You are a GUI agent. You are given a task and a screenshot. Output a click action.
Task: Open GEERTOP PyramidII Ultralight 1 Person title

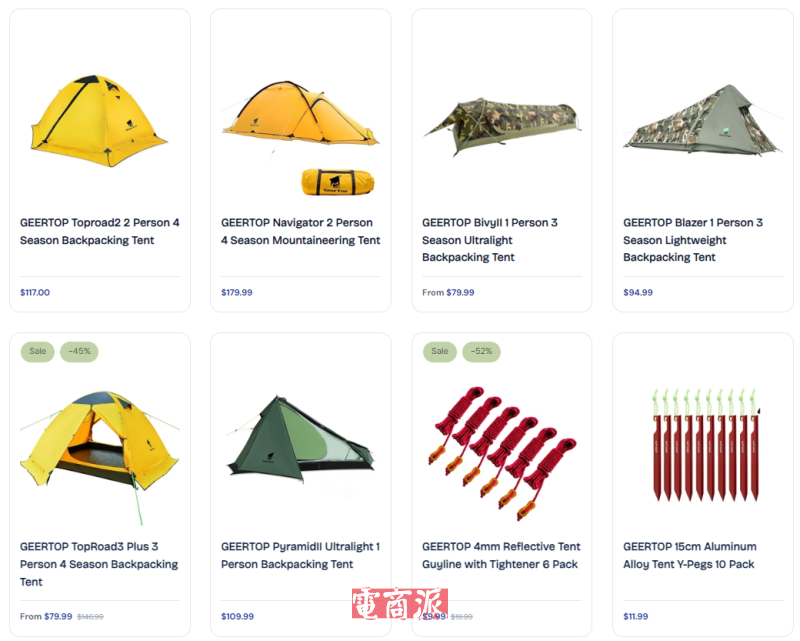pos(301,555)
